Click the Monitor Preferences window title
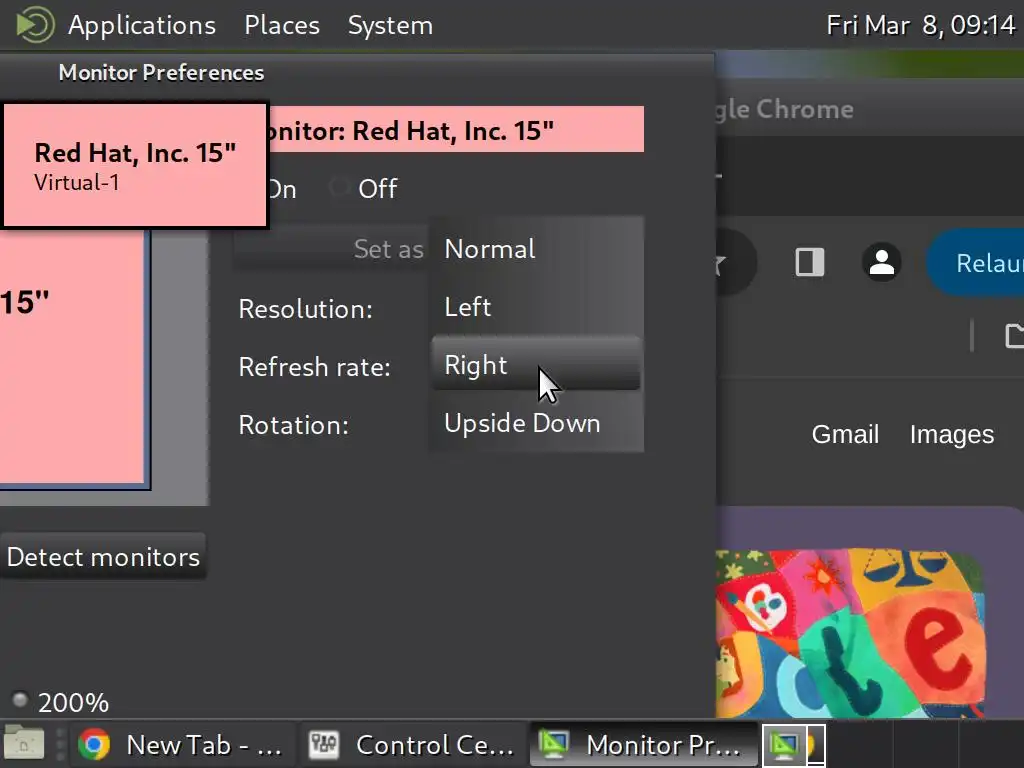 click(x=161, y=72)
